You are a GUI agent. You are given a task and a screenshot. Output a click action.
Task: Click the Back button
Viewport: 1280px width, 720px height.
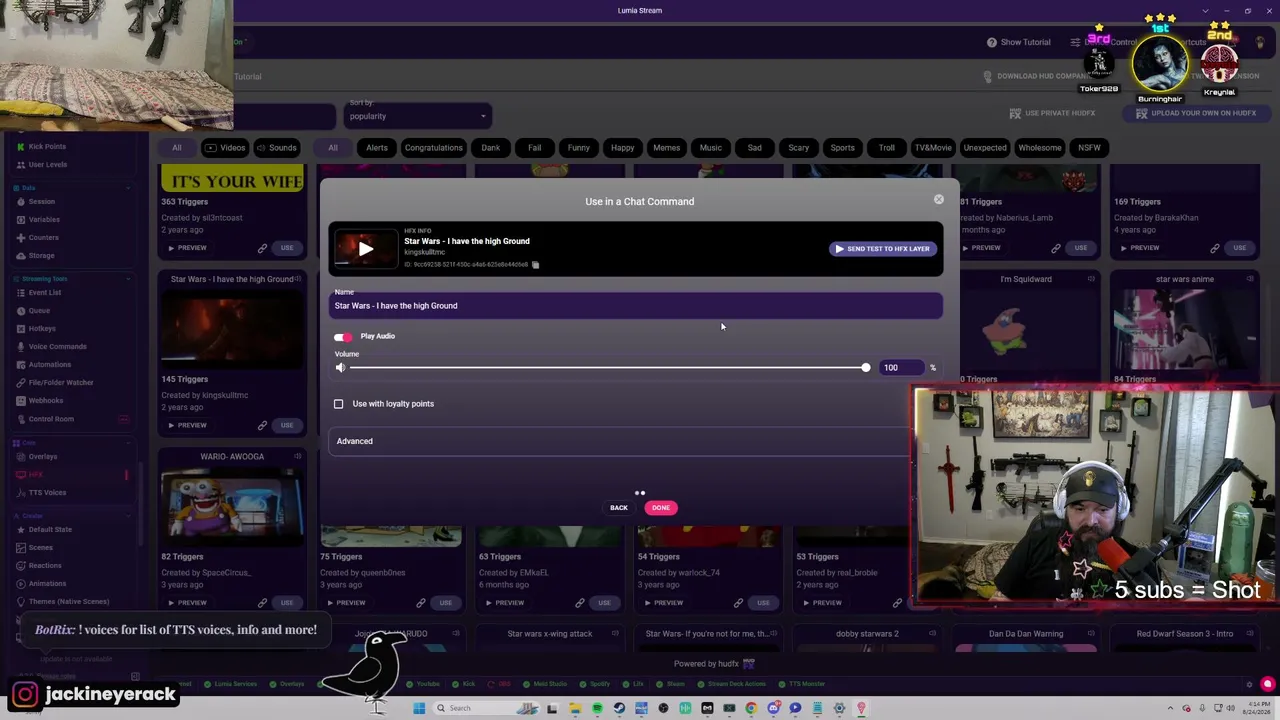[x=619, y=508]
